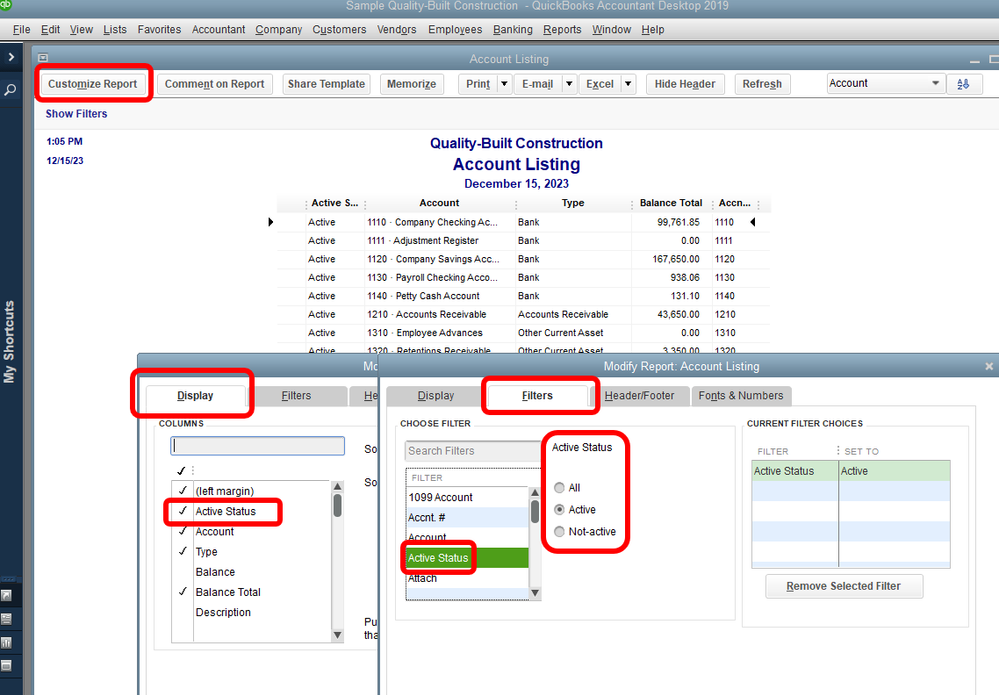Click the 1110 Company Checking account row
This screenshot has width=999, height=695.
[x=522, y=222]
